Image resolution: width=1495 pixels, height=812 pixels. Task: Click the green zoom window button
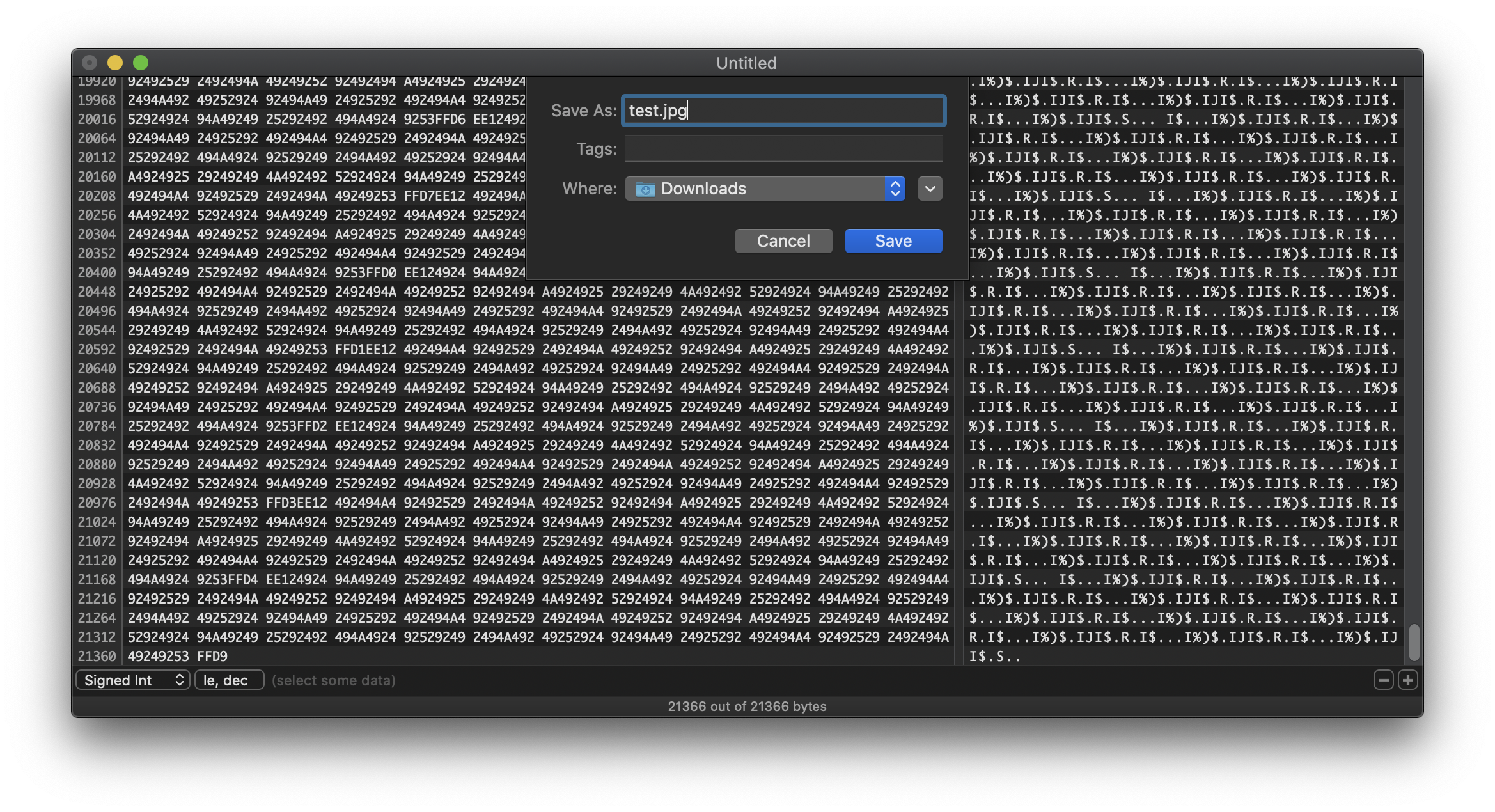141,63
